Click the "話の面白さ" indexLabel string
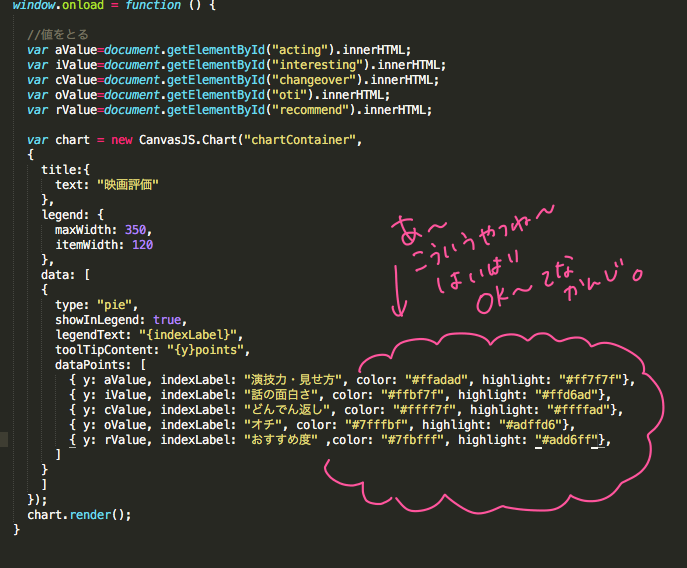This screenshot has height=568, width=687. tap(281, 394)
